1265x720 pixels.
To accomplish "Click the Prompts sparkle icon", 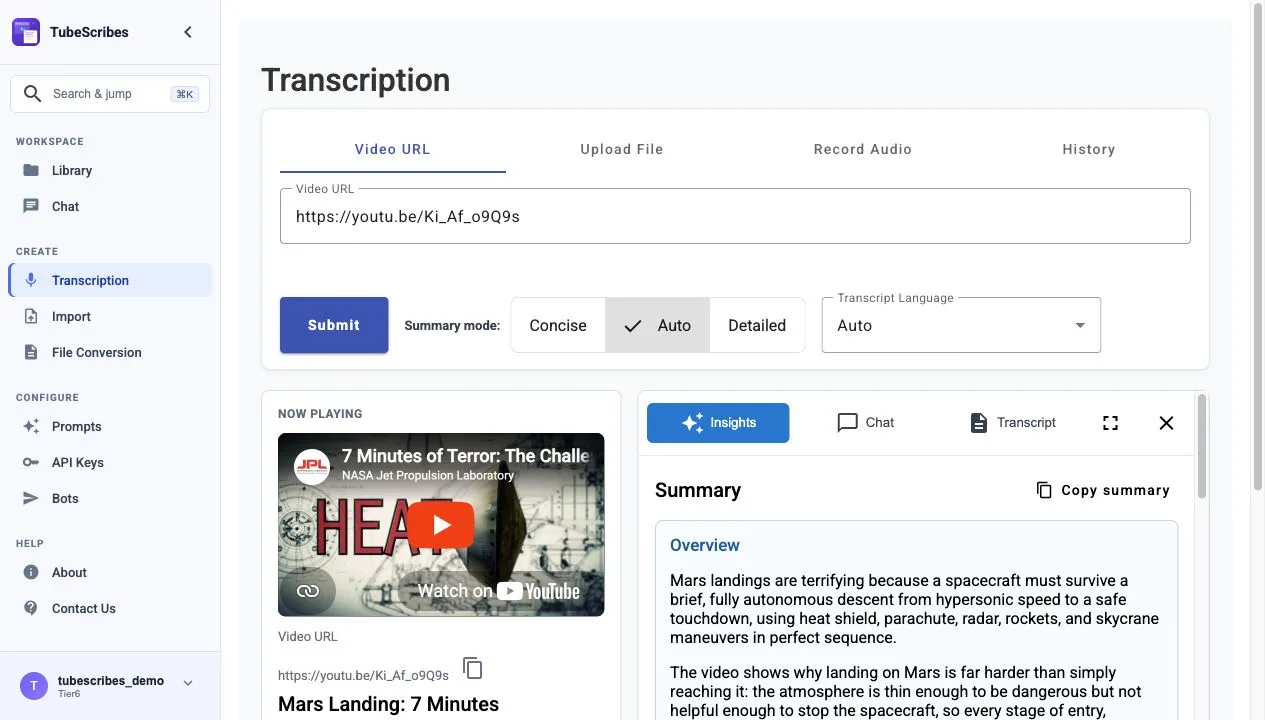I will [x=31, y=426].
